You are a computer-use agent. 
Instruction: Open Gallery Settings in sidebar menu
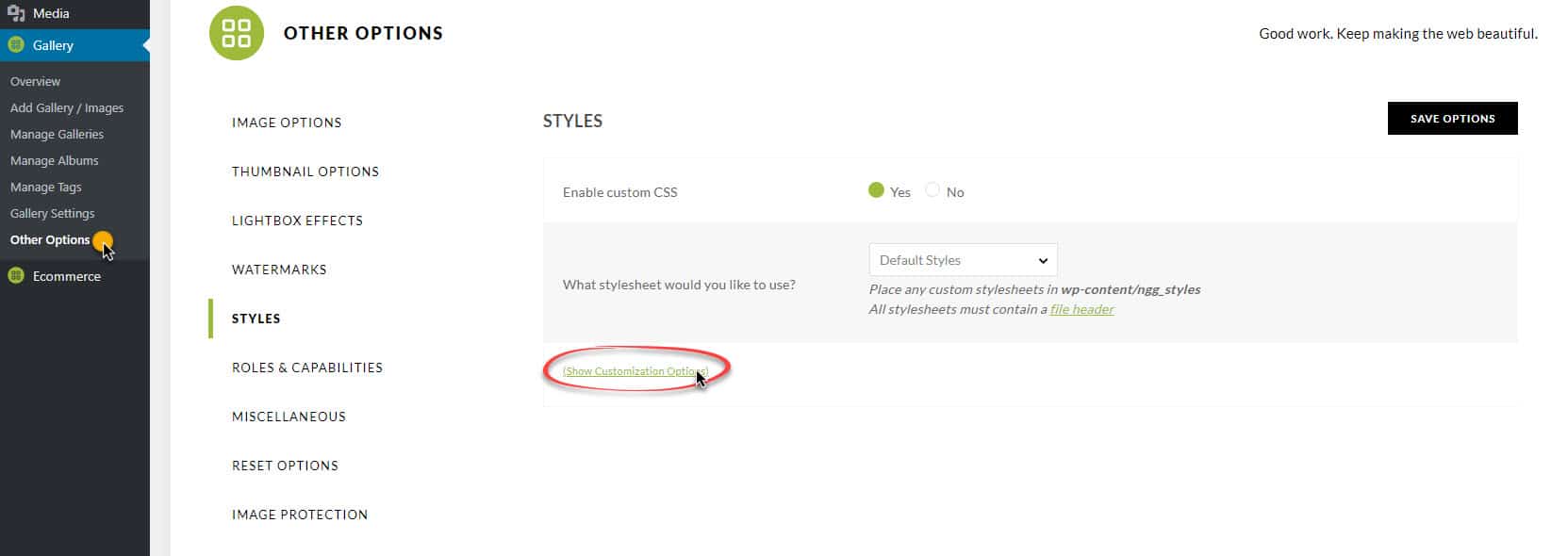click(x=52, y=214)
